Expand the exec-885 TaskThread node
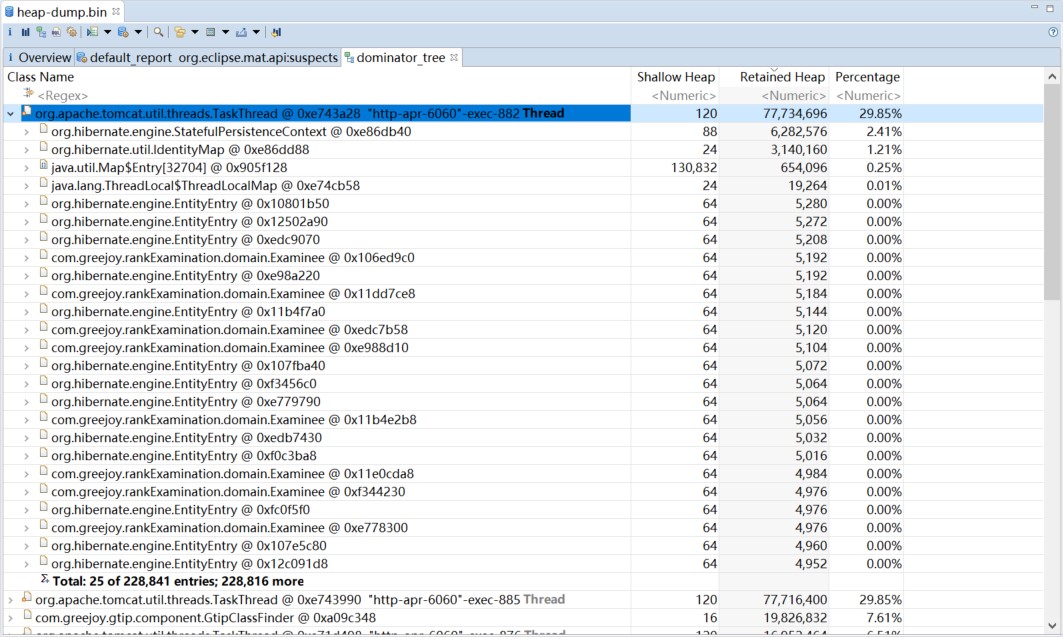Viewport: 1063px width, 637px height. 10,600
